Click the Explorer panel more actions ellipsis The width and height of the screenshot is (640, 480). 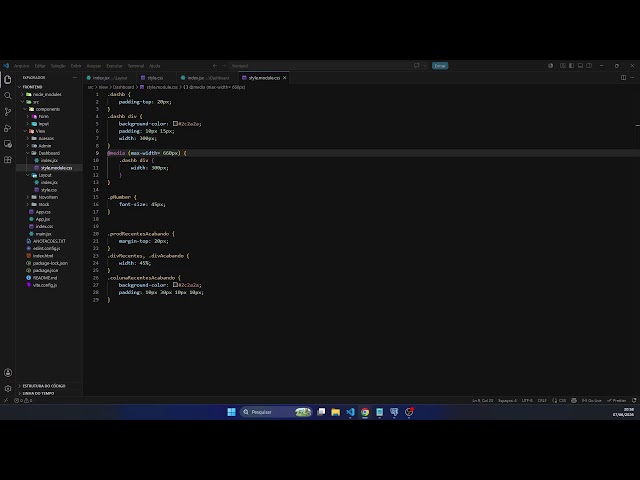pos(75,78)
